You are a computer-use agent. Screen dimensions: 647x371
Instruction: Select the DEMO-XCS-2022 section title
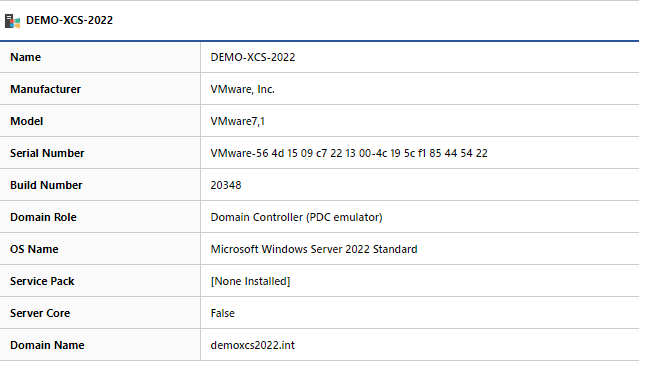69,20
